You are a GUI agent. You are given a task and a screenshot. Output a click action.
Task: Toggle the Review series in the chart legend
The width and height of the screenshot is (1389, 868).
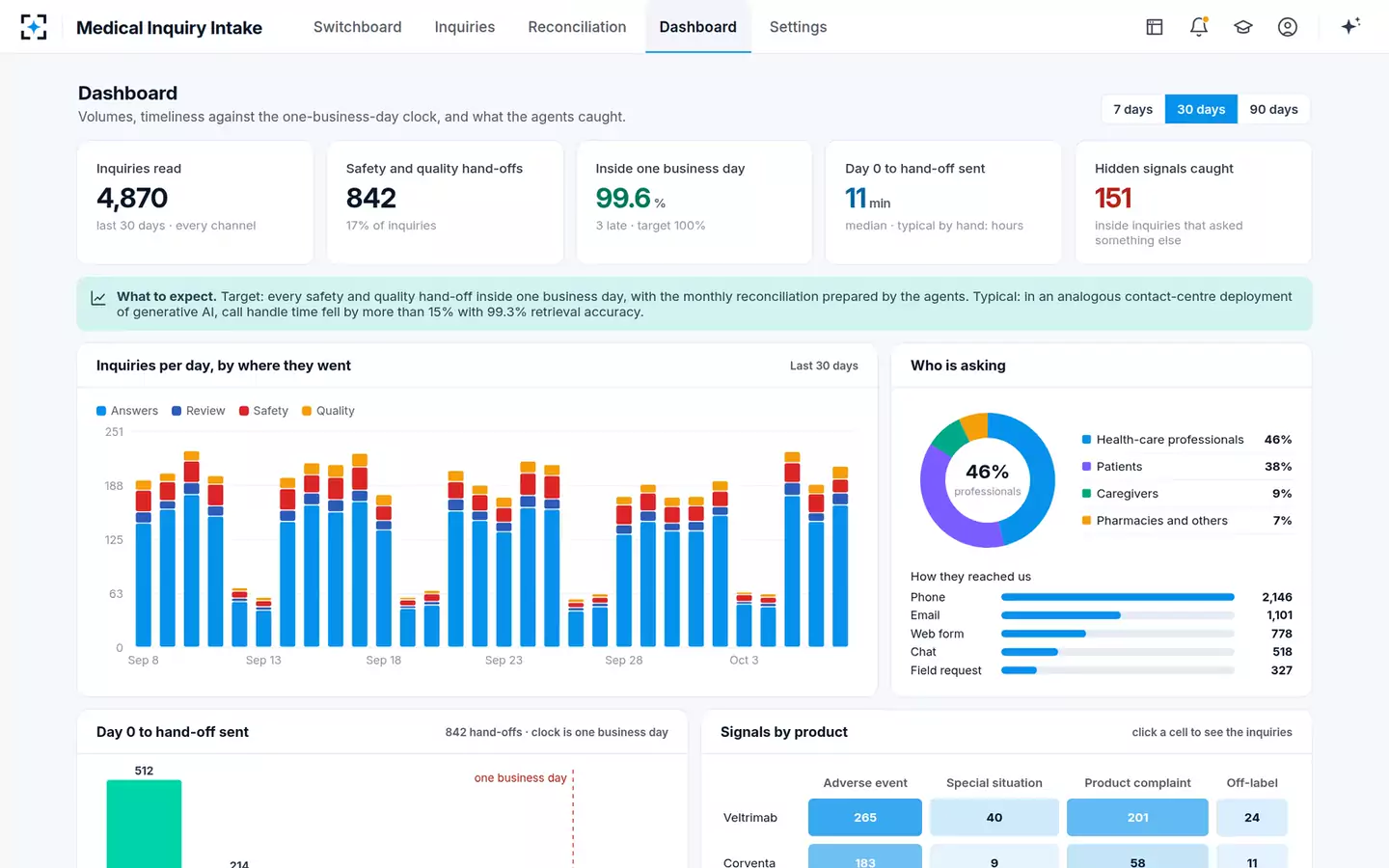(x=199, y=411)
